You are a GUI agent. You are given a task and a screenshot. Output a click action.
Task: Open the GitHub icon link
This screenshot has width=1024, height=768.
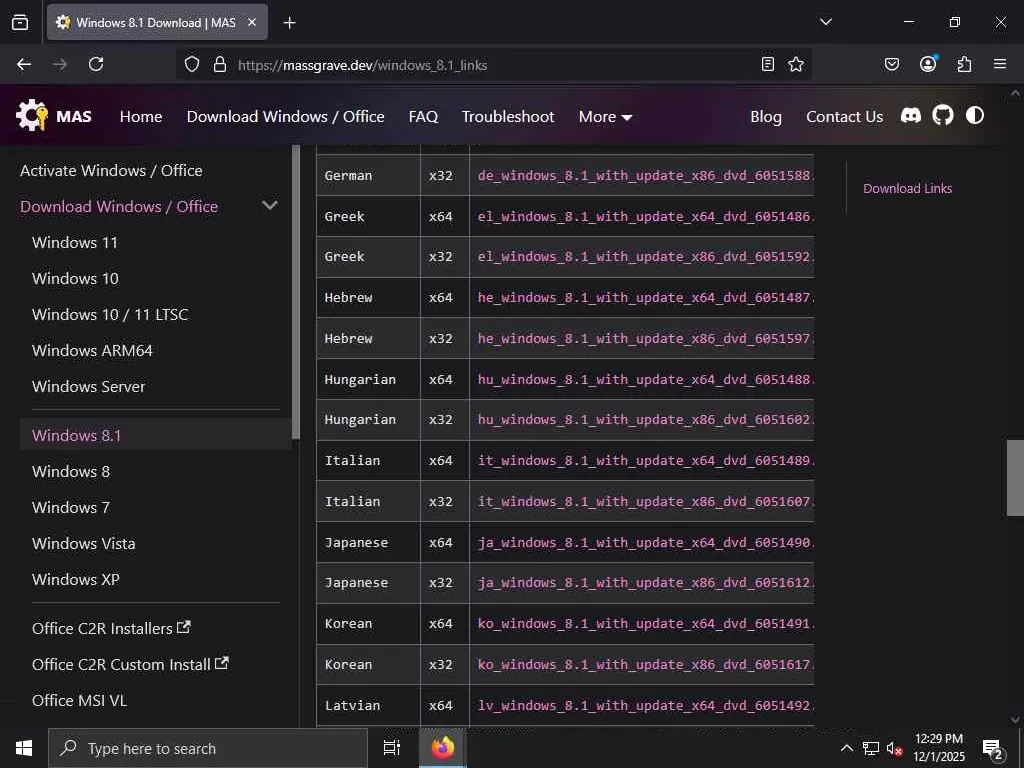(x=942, y=116)
